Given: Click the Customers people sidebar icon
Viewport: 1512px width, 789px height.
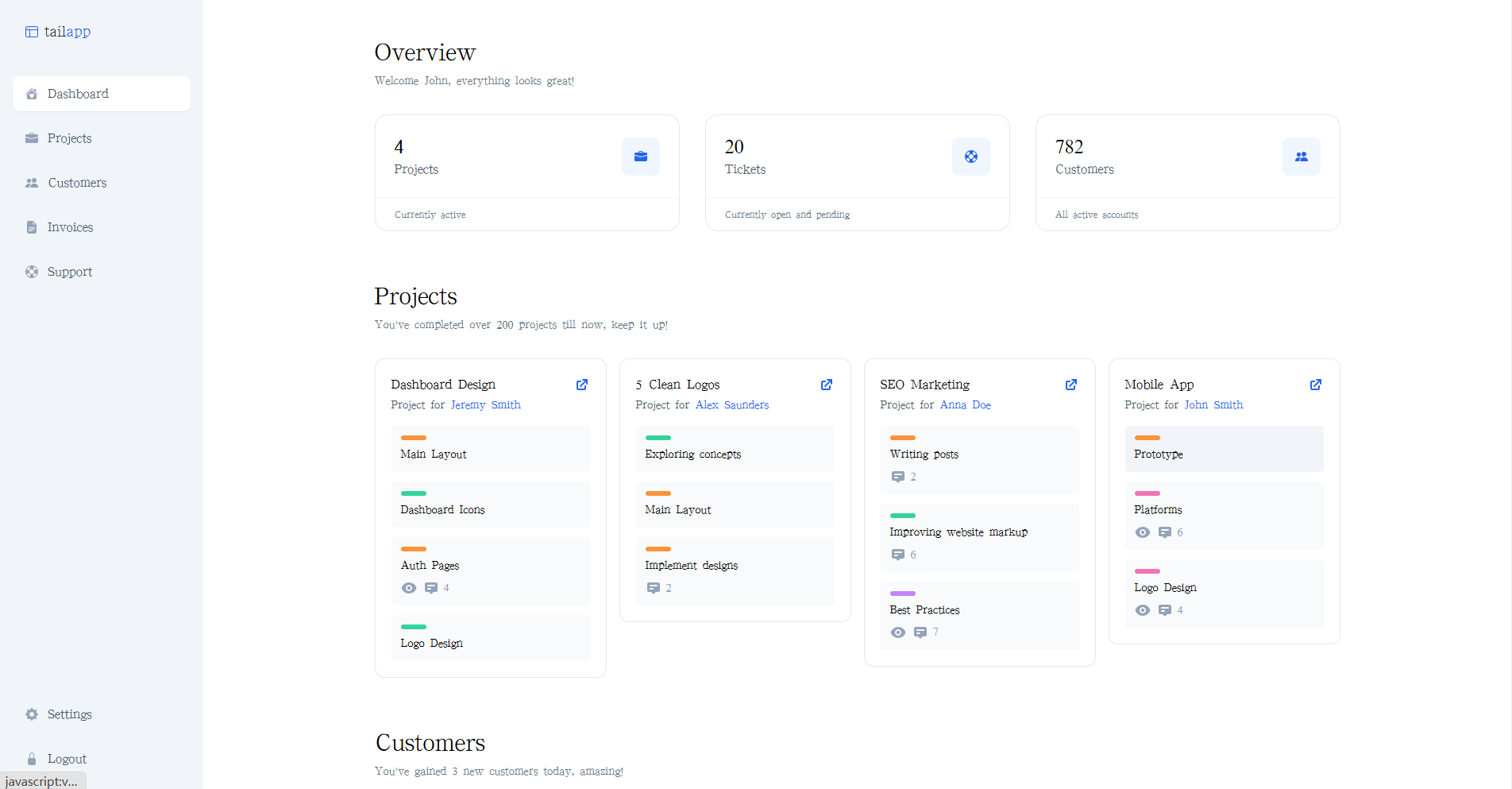Looking at the screenshot, I should (x=32, y=183).
